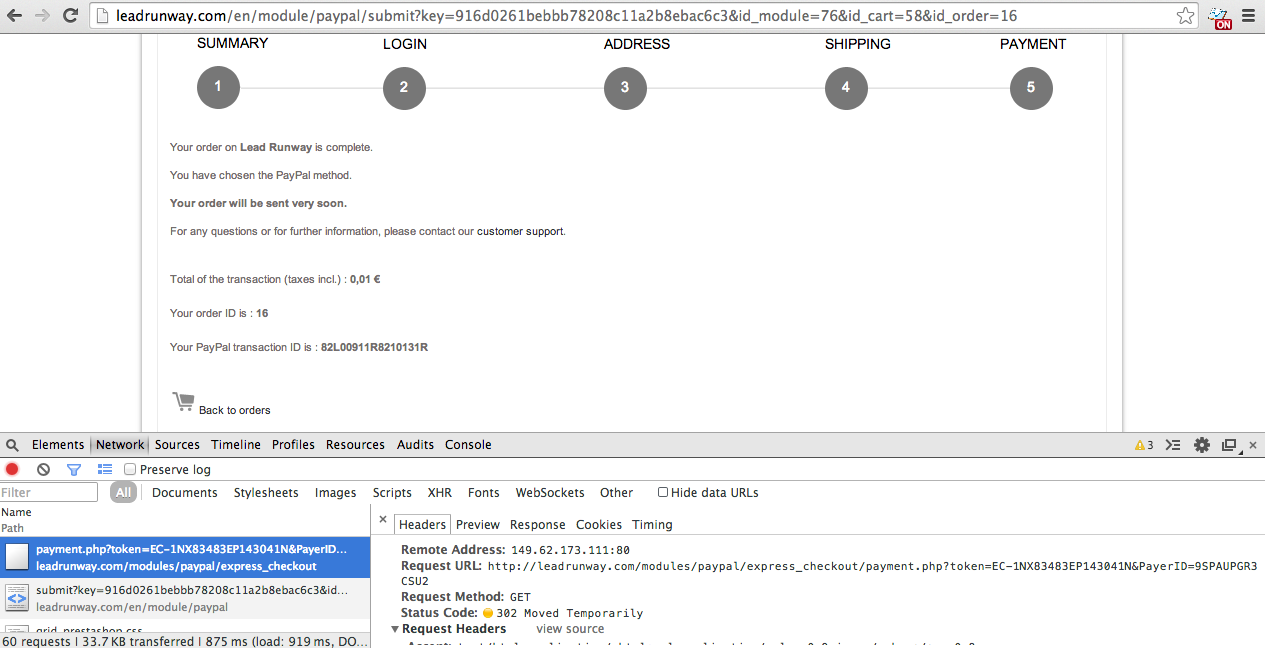Screen dimensions: 1265x648
Task: Click step 1 Summary circle
Action: tap(218, 88)
